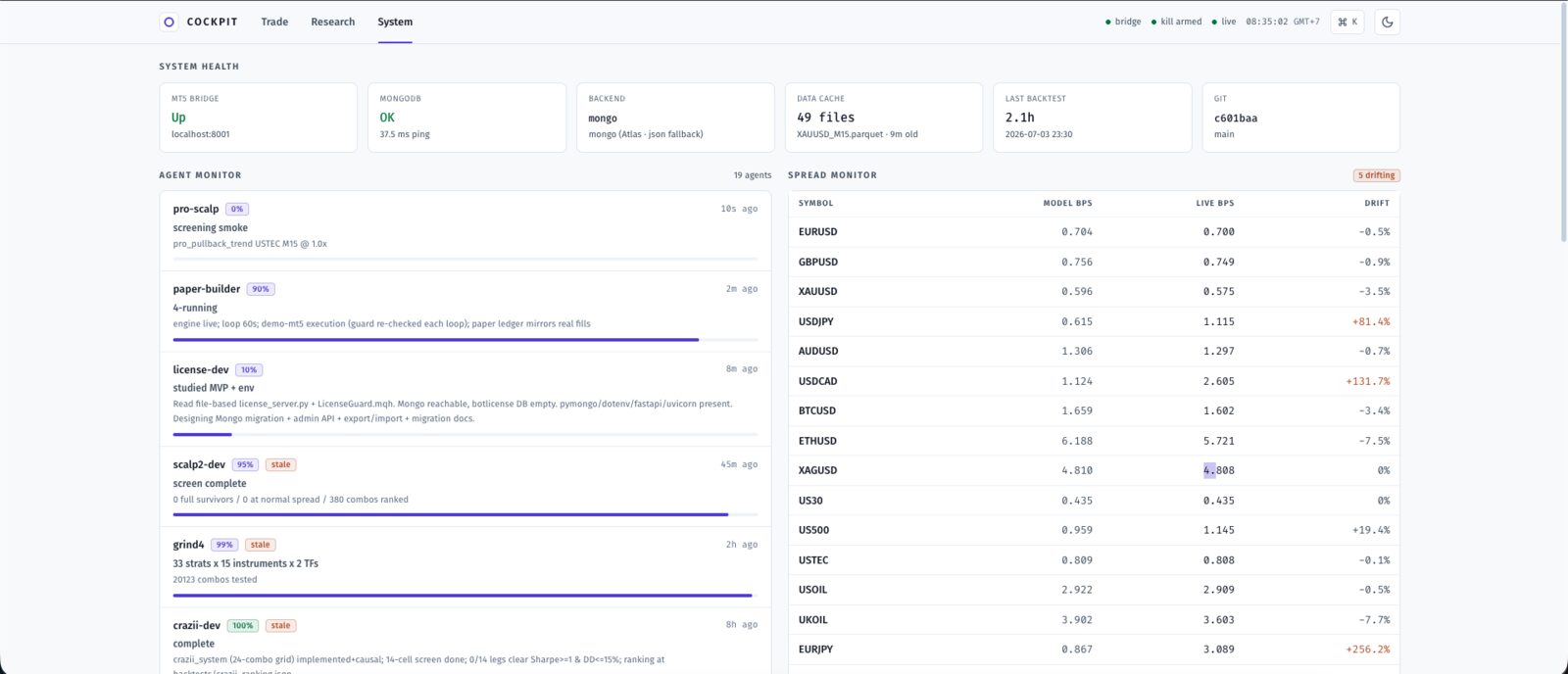Screen dimensions: 1568x674
Task: Click XAGUSD live bps 4.808
Action: click(1219, 470)
